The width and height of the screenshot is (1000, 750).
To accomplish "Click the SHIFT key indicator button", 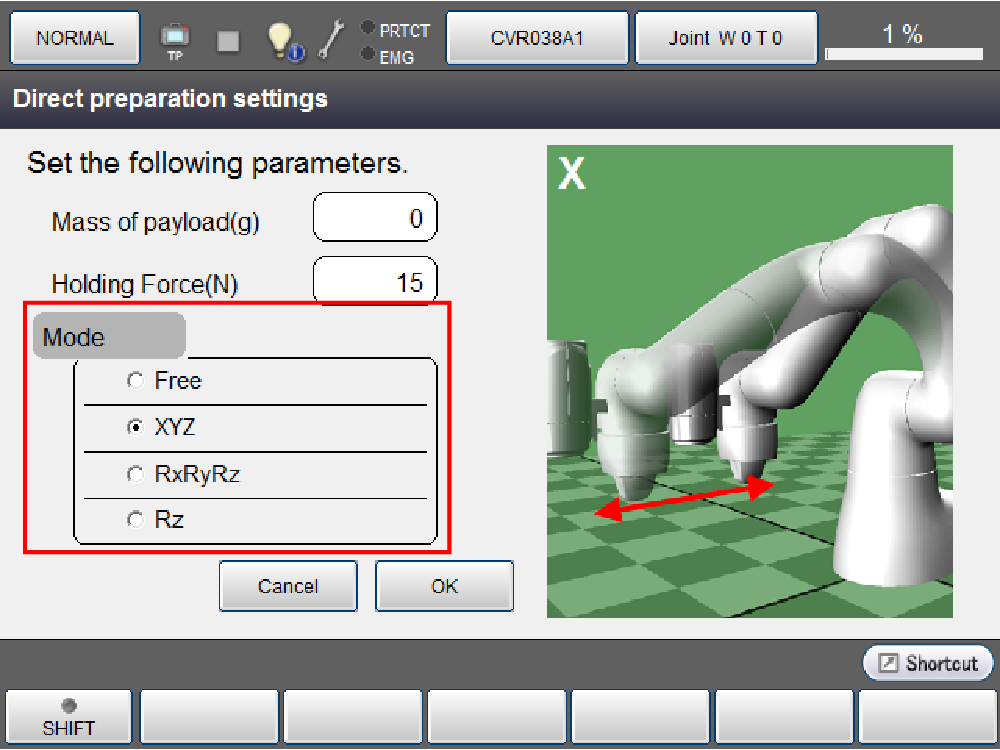I will click(x=69, y=717).
